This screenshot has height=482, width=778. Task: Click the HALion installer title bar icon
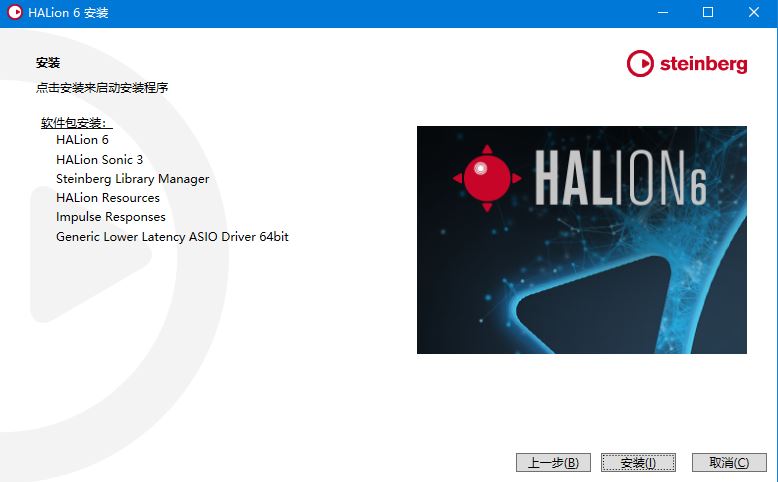tap(15, 12)
